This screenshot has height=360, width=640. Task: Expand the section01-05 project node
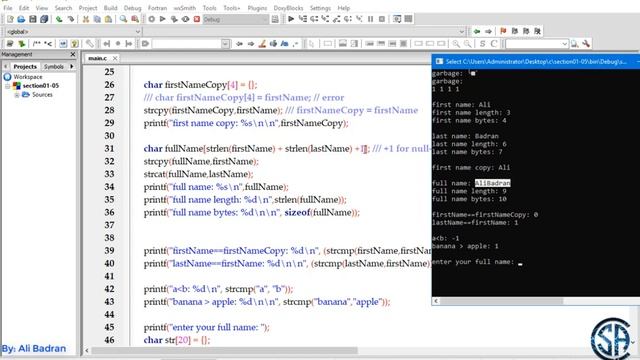coord(7,86)
